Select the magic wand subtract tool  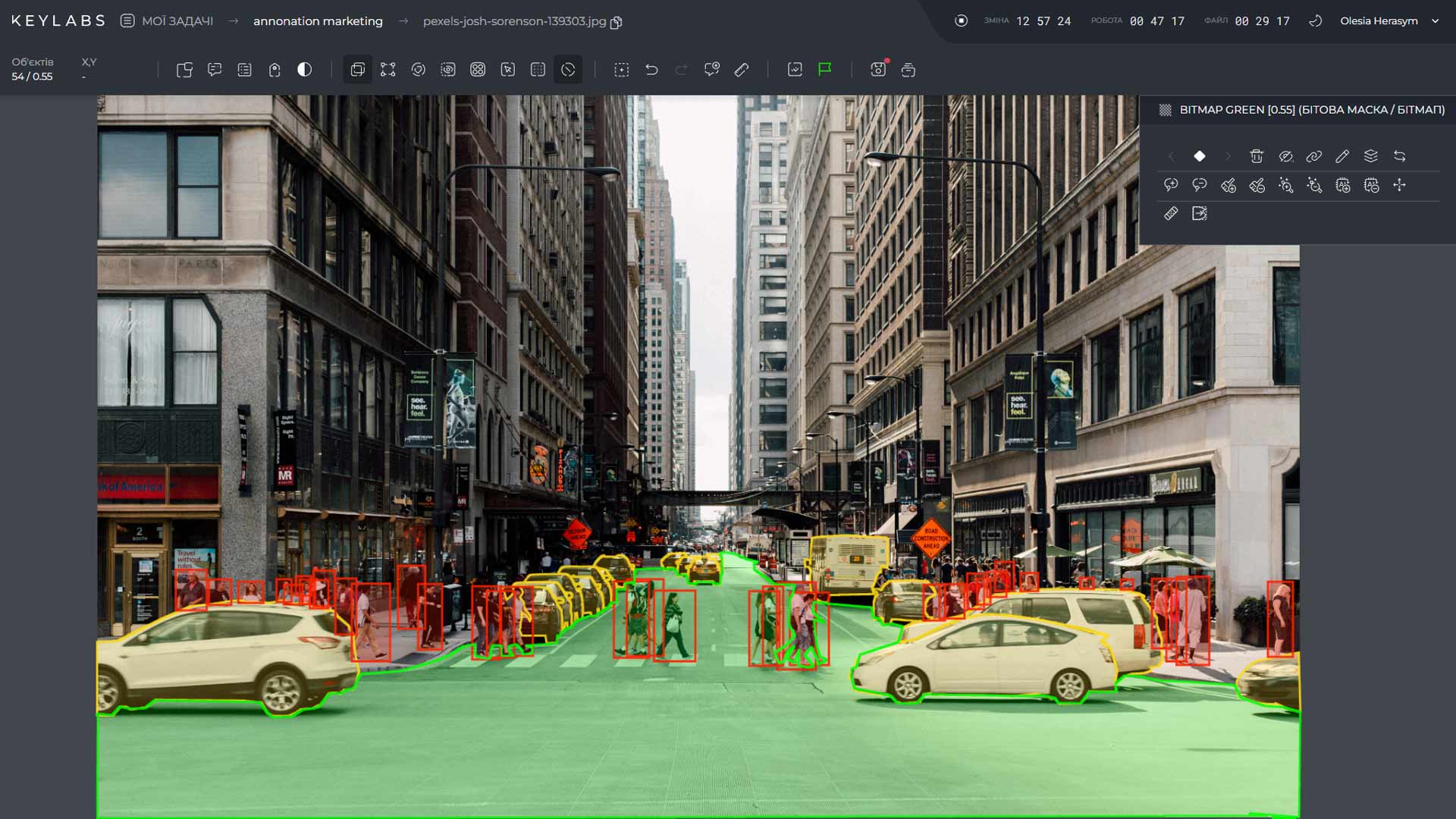coord(1314,185)
